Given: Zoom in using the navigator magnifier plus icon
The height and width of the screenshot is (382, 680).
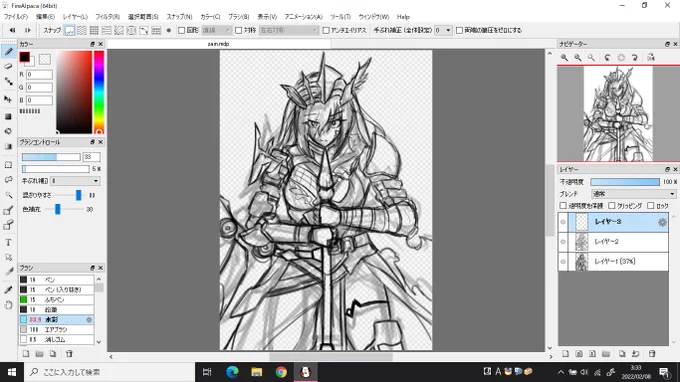Looking at the screenshot, I should [x=564, y=57].
